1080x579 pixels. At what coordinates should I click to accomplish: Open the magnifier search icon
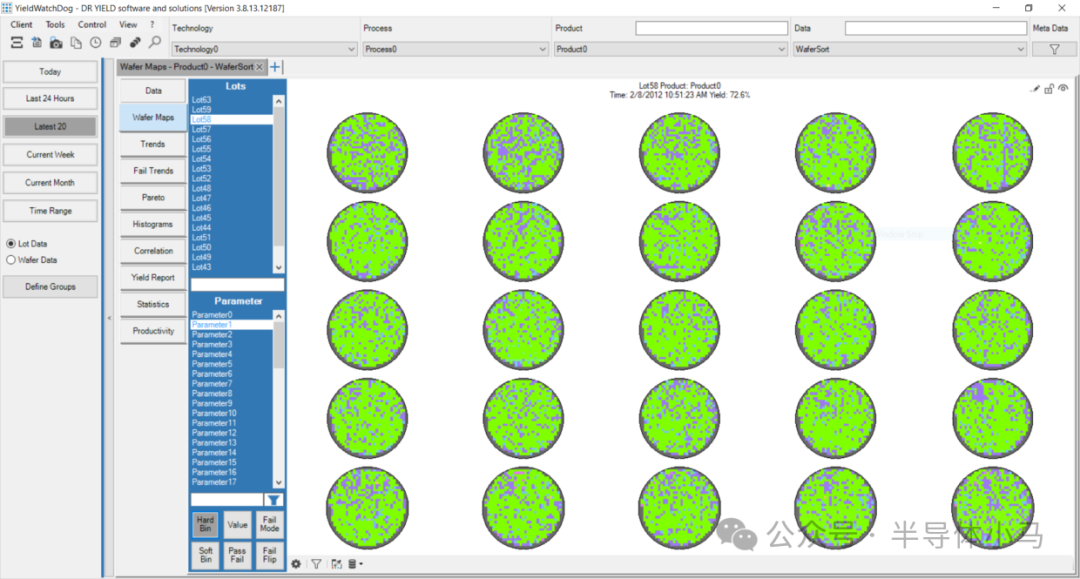coord(155,43)
